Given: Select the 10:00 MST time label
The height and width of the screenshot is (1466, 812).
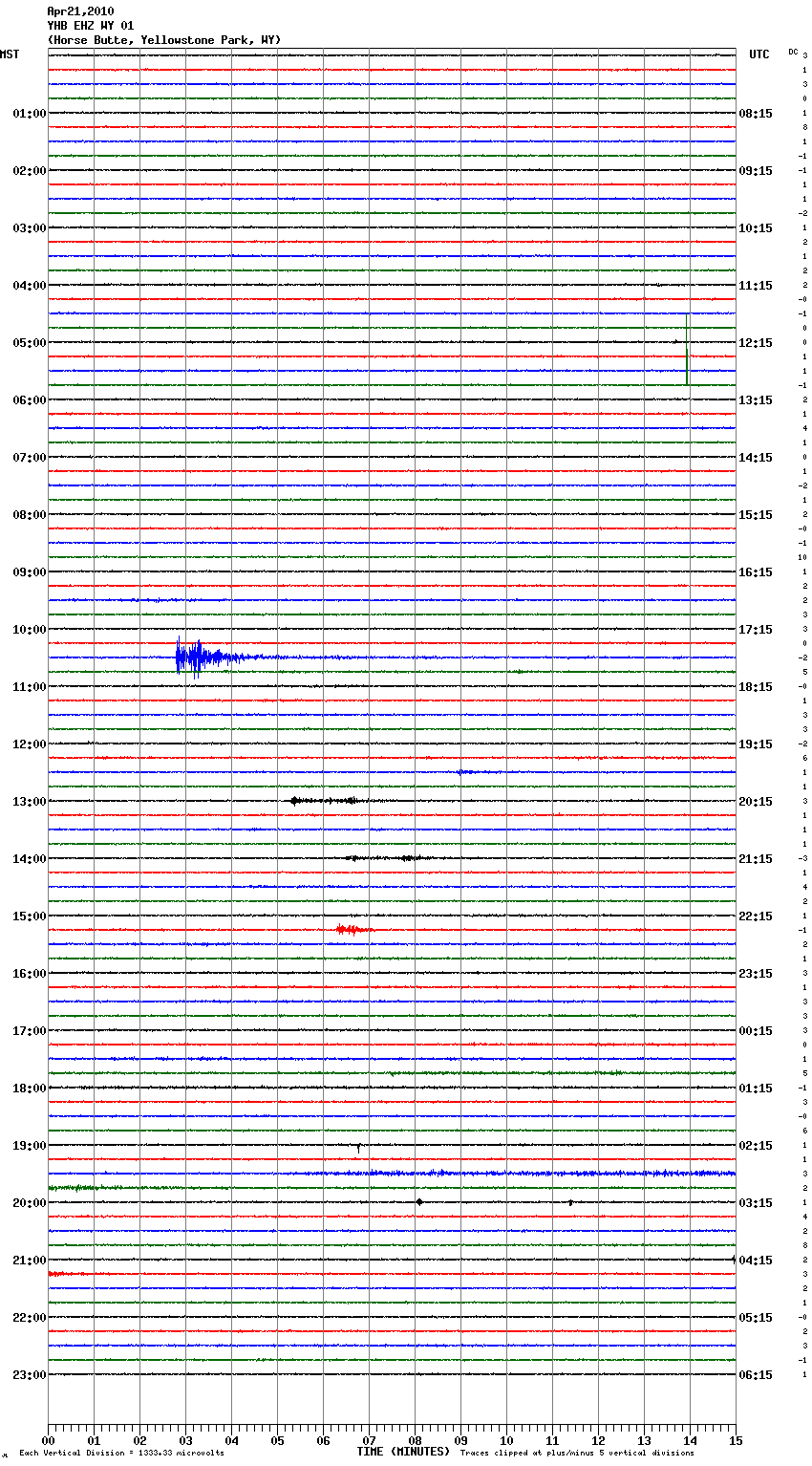Looking at the screenshot, I should pyautogui.click(x=30, y=630).
